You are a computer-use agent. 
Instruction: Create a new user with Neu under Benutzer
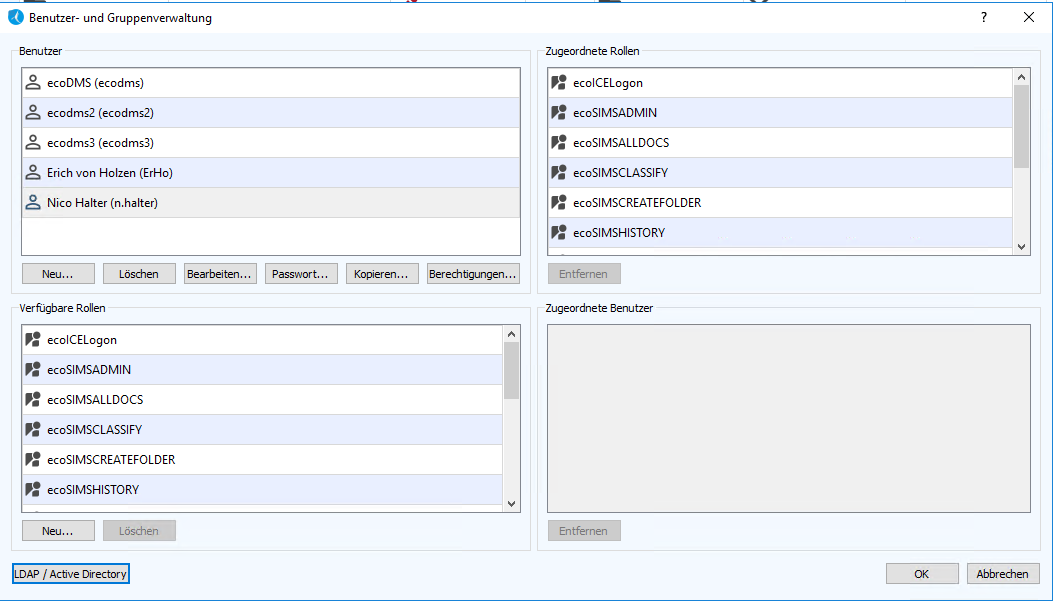click(58, 274)
